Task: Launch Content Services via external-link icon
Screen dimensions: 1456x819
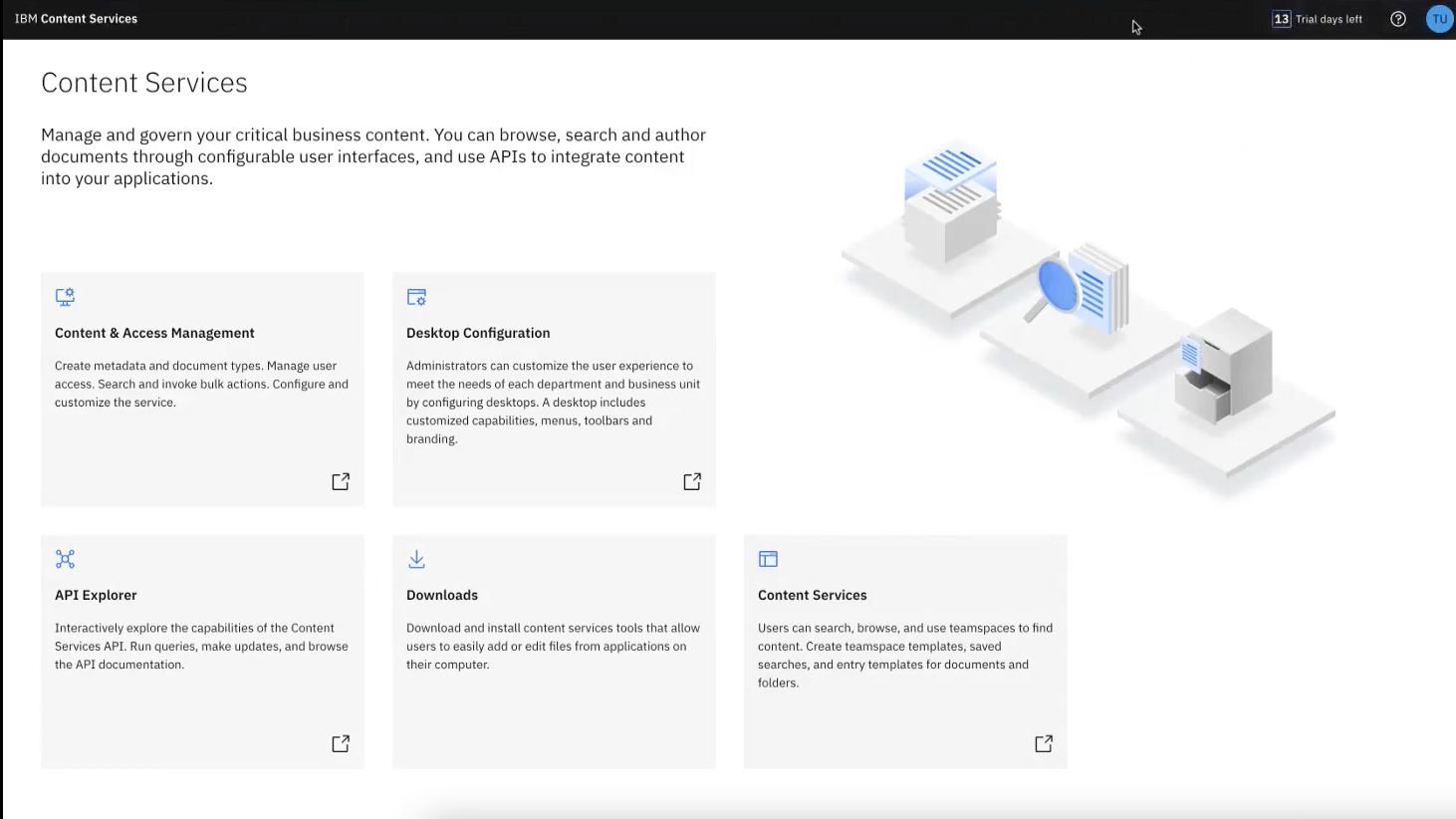Action: [x=1044, y=743]
